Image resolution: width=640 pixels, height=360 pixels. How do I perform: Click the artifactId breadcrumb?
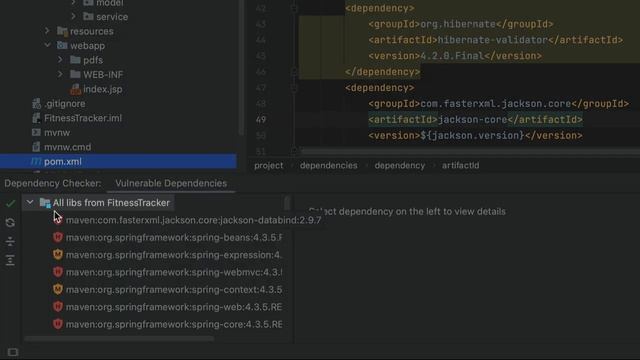460,165
